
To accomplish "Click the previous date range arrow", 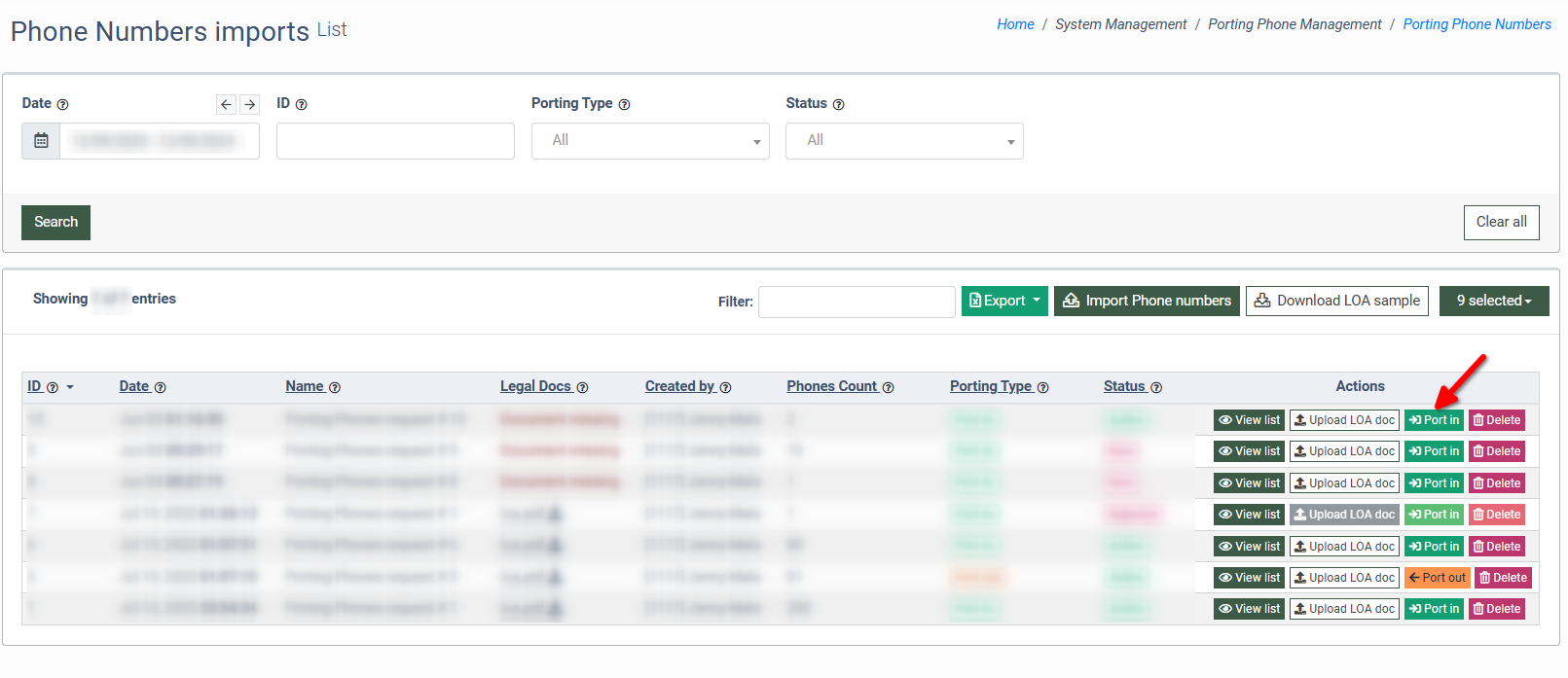I will click(x=226, y=104).
